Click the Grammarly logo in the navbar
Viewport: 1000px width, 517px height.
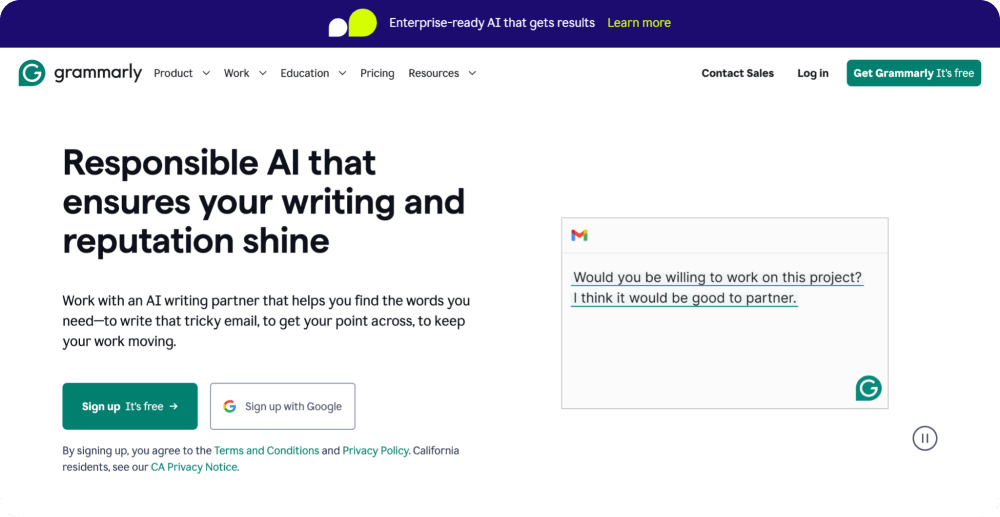[x=80, y=73]
